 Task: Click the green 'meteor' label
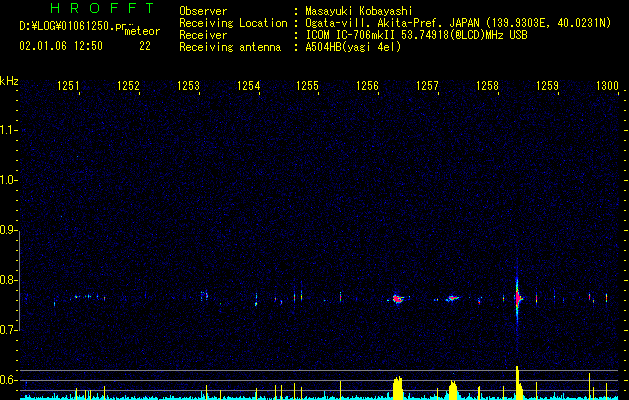pos(142,31)
